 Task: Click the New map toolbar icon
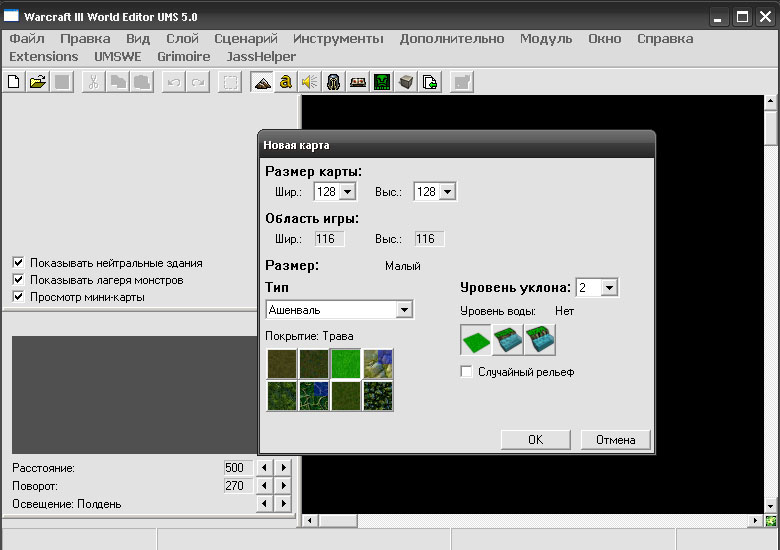tap(14, 82)
